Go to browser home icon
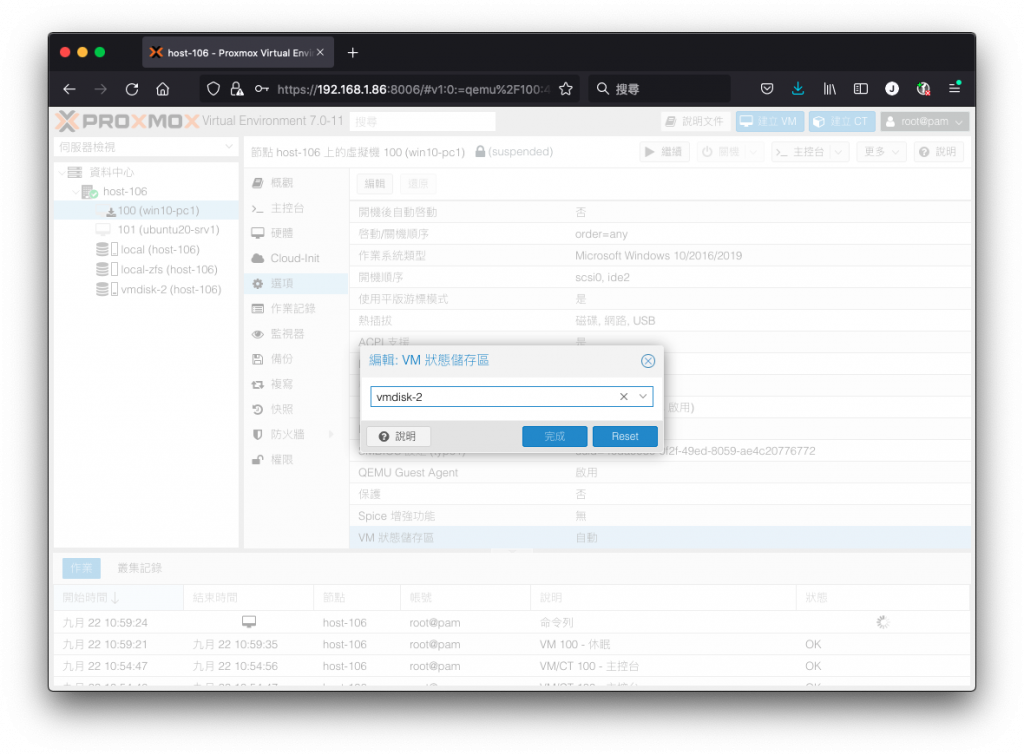This screenshot has height=755, width=1024. pyautogui.click(x=163, y=89)
